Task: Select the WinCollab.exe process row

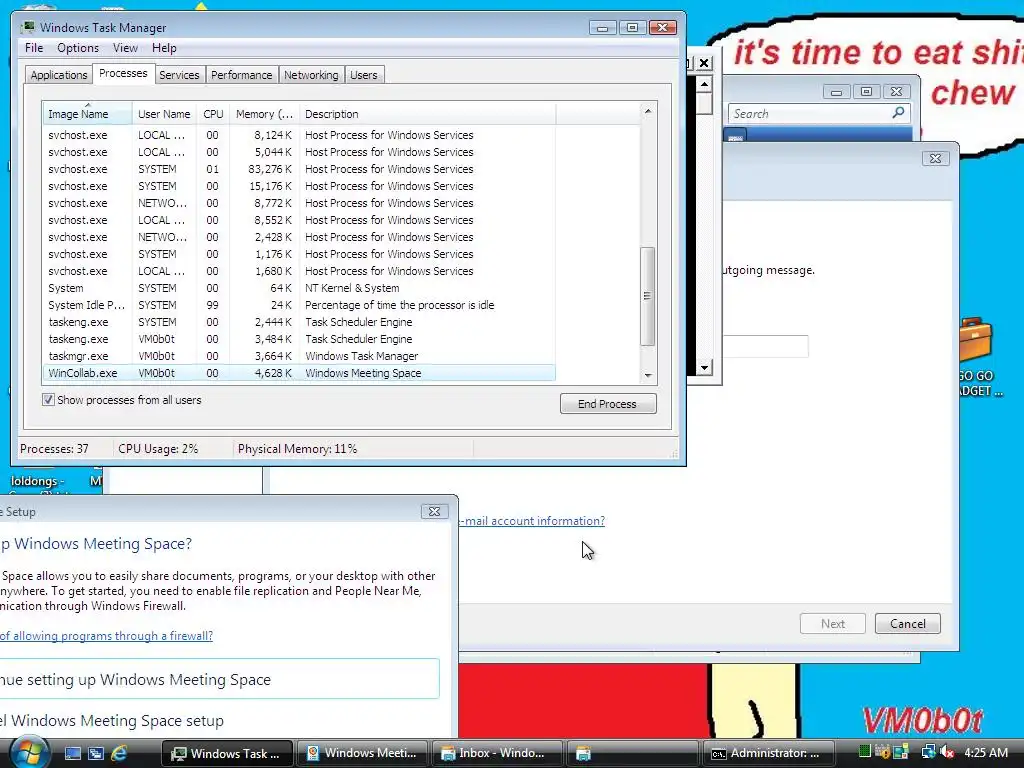Action: 299,373
